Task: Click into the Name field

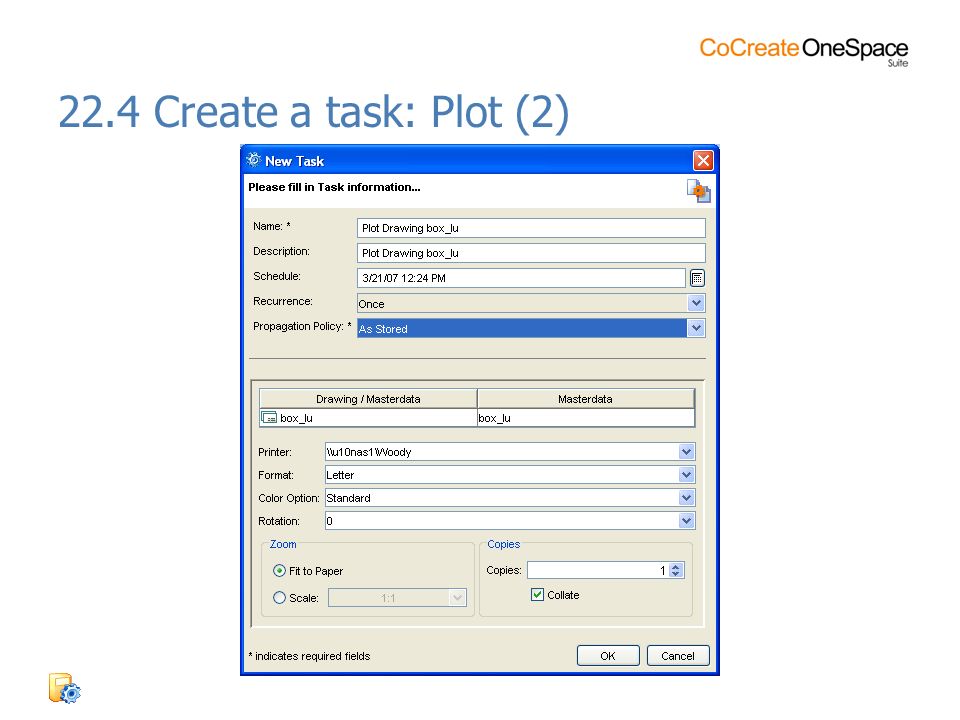Action: [531, 228]
